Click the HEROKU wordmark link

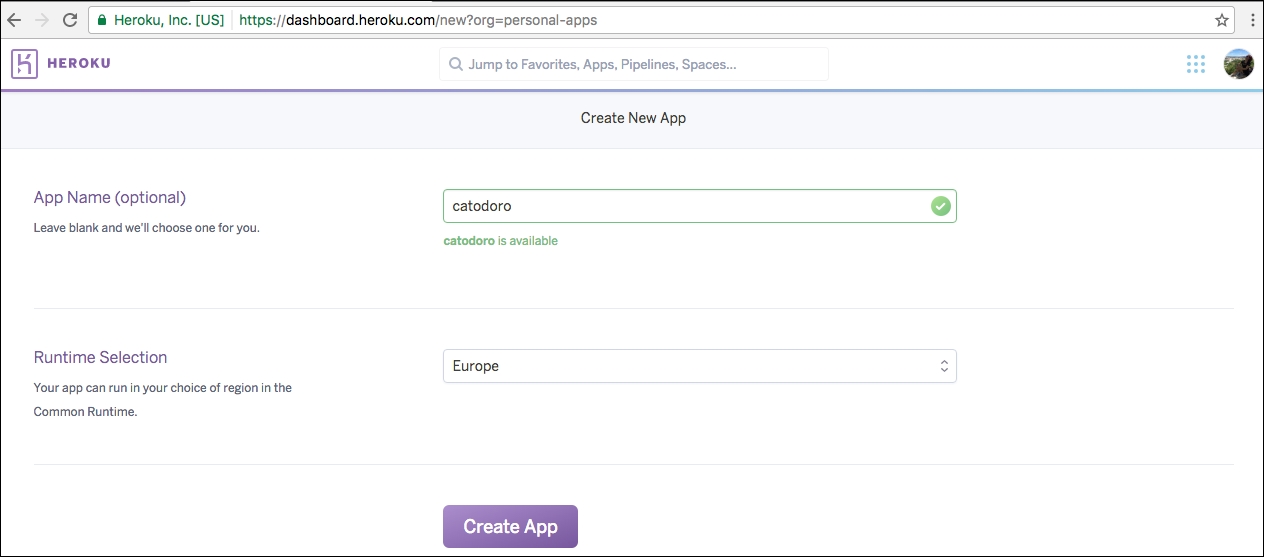coord(79,64)
